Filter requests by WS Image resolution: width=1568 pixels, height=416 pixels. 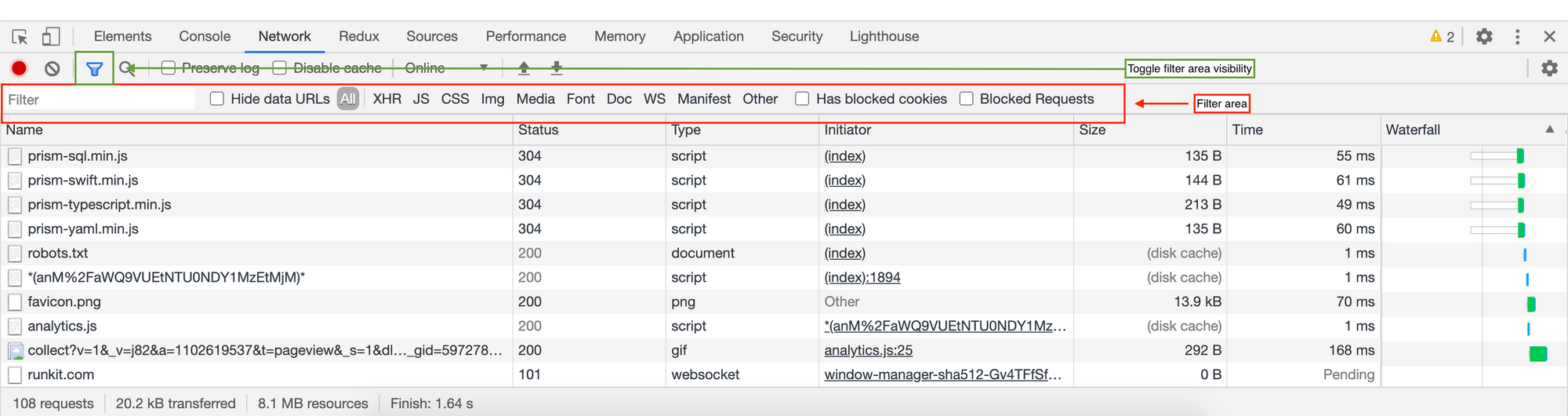click(x=654, y=99)
